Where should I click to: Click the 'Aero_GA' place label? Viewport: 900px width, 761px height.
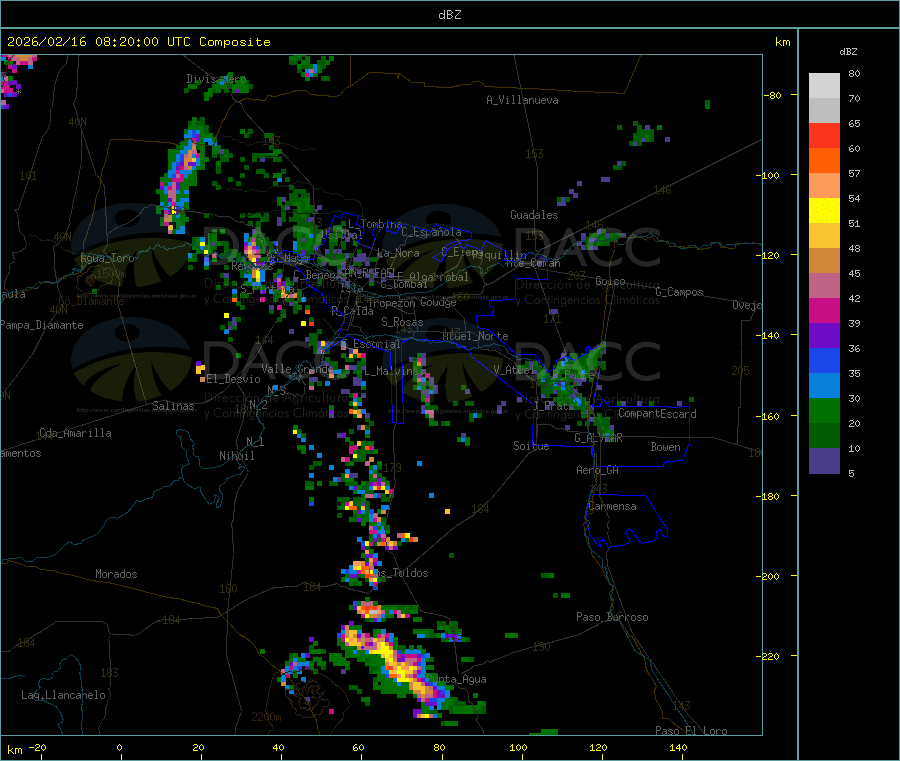pyautogui.click(x=598, y=470)
